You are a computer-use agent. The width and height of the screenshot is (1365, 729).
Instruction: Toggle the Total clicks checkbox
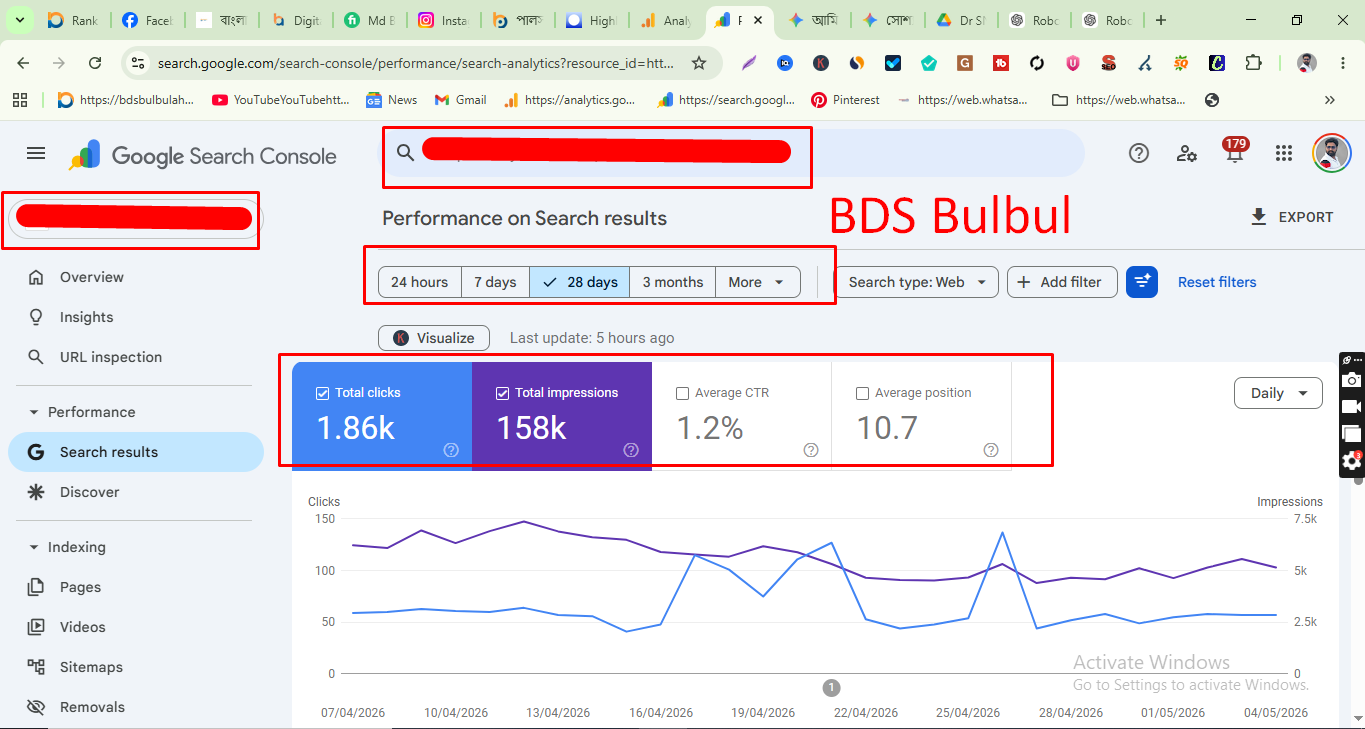322,393
